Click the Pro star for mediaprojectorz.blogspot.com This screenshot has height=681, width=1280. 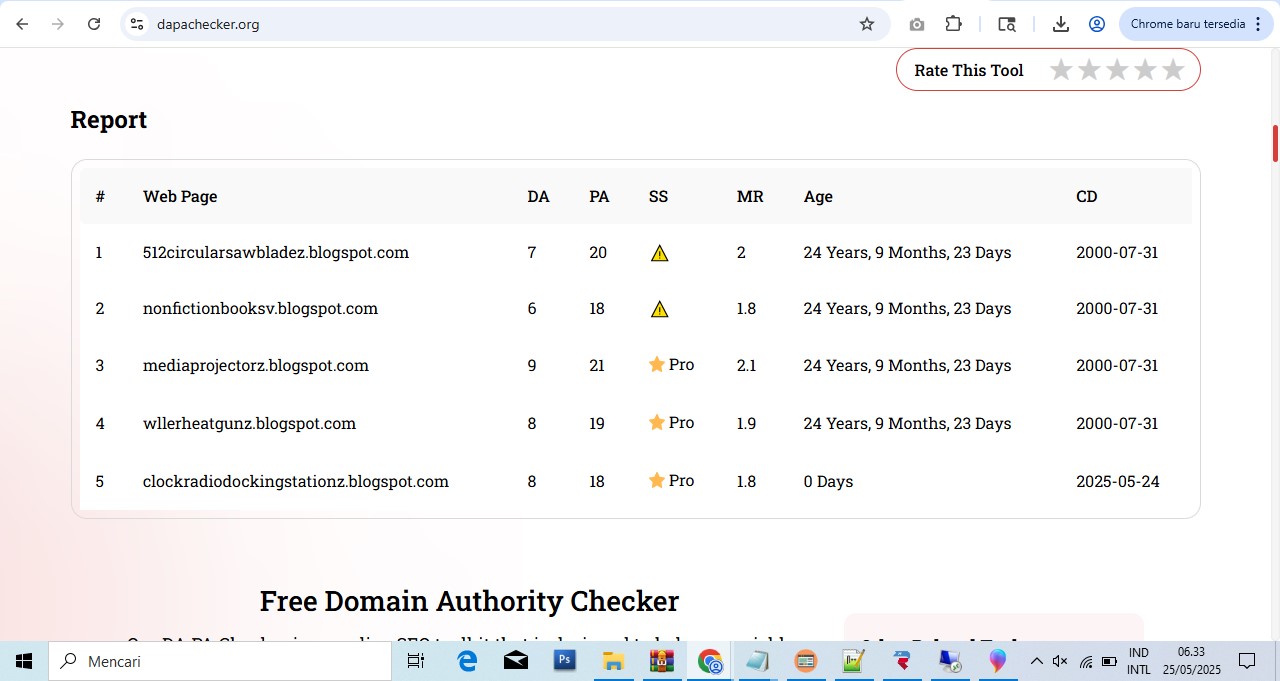pos(657,365)
